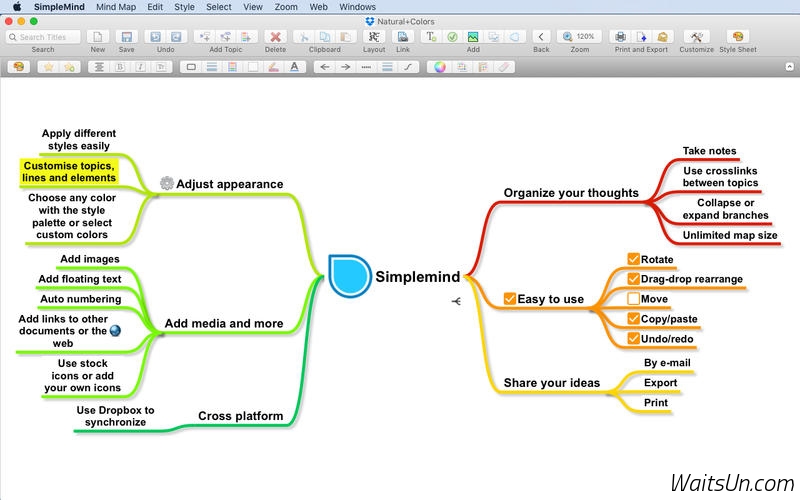Redo the last undone action

click(x=176, y=37)
